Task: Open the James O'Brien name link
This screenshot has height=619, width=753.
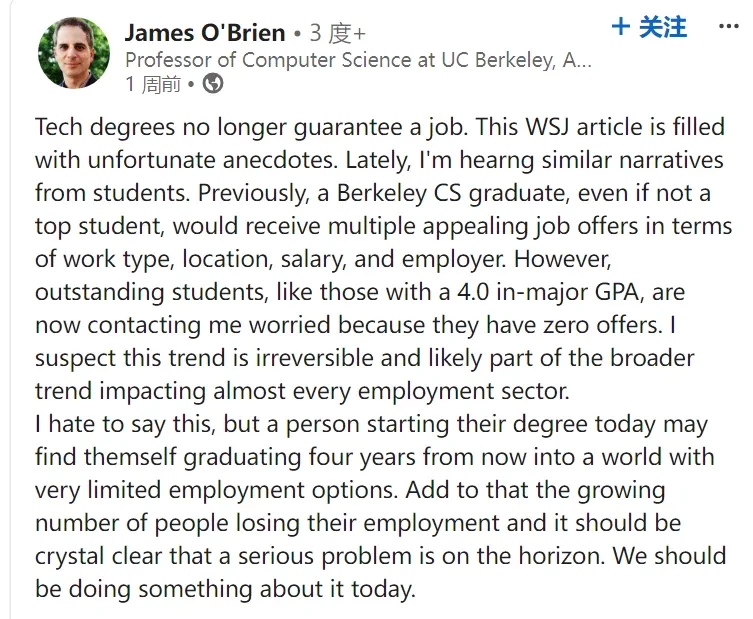Action: coord(205,33)
